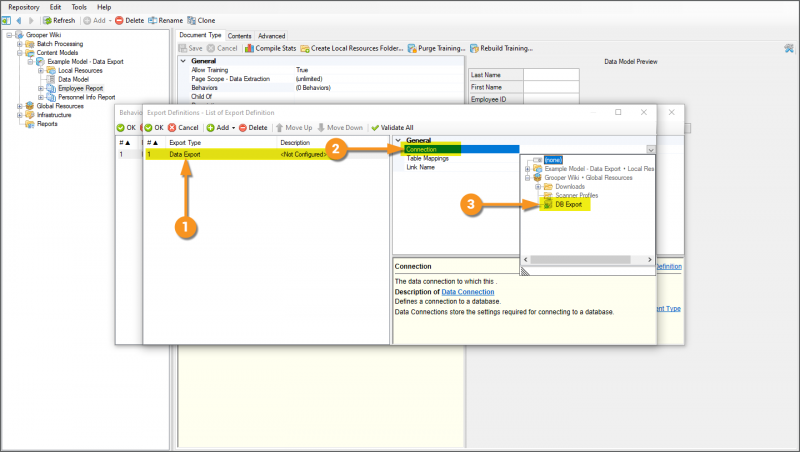The height and width of the screenshot is (452, 800).
Task: Click Create Local Resources Folder button
Action: [352, 48]
